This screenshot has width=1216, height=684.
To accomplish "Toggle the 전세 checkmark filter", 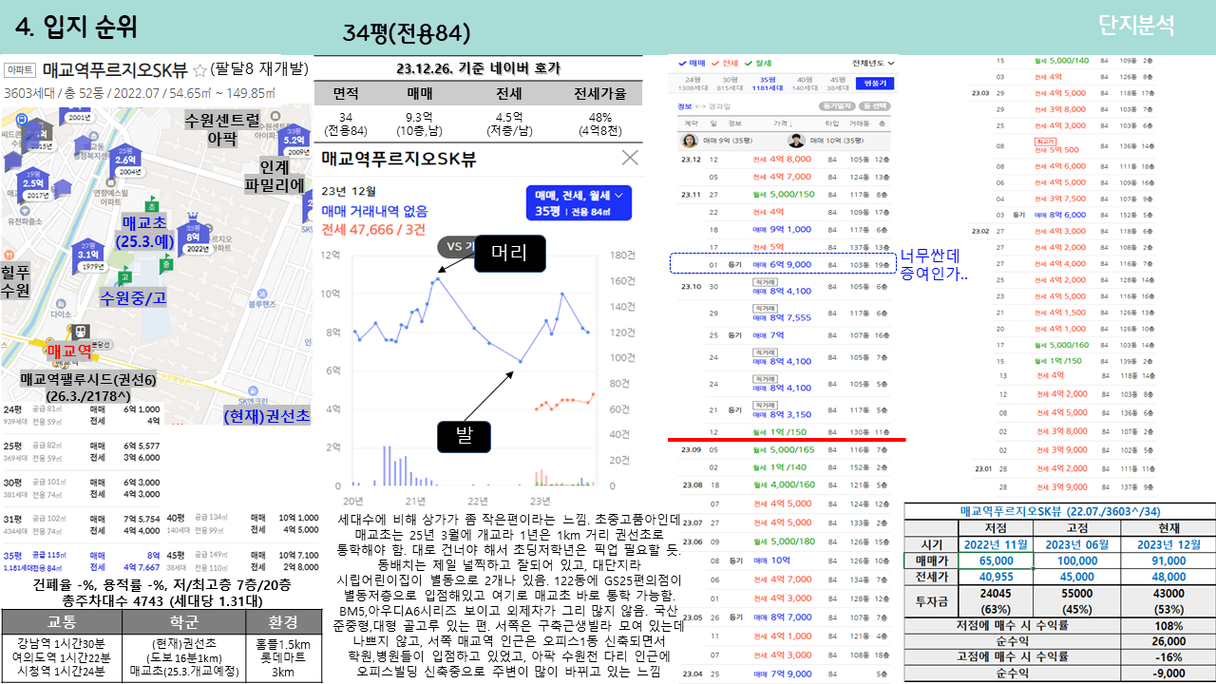I will point(724,62).
